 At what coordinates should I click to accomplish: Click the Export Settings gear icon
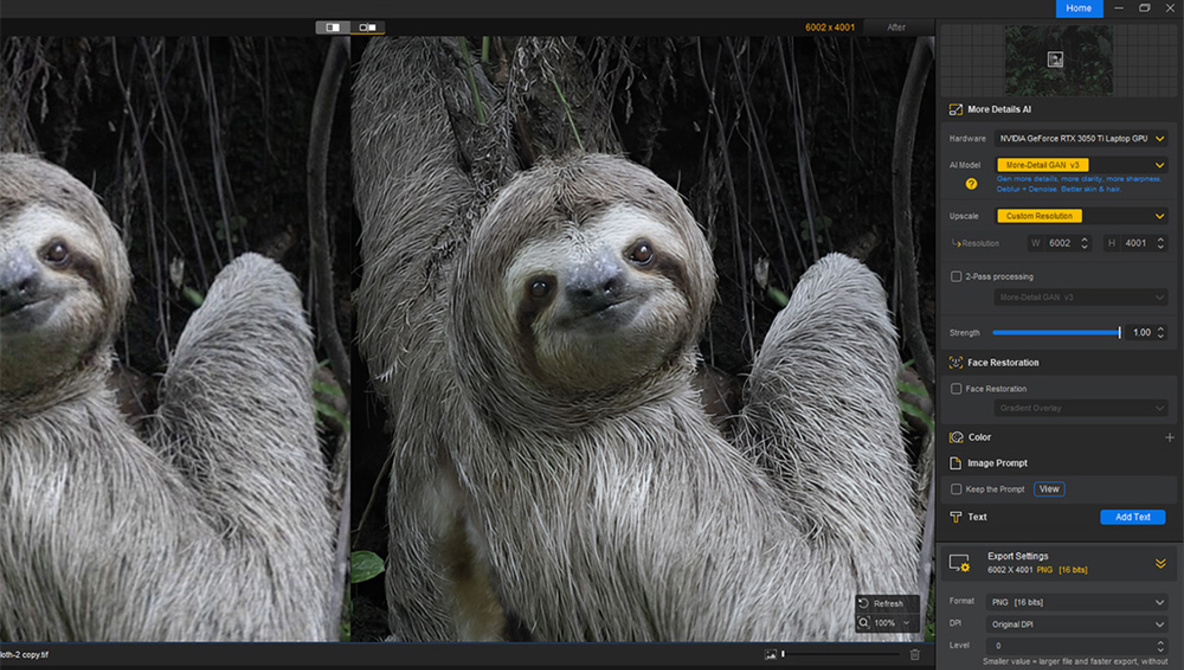[x=959, y=562]
